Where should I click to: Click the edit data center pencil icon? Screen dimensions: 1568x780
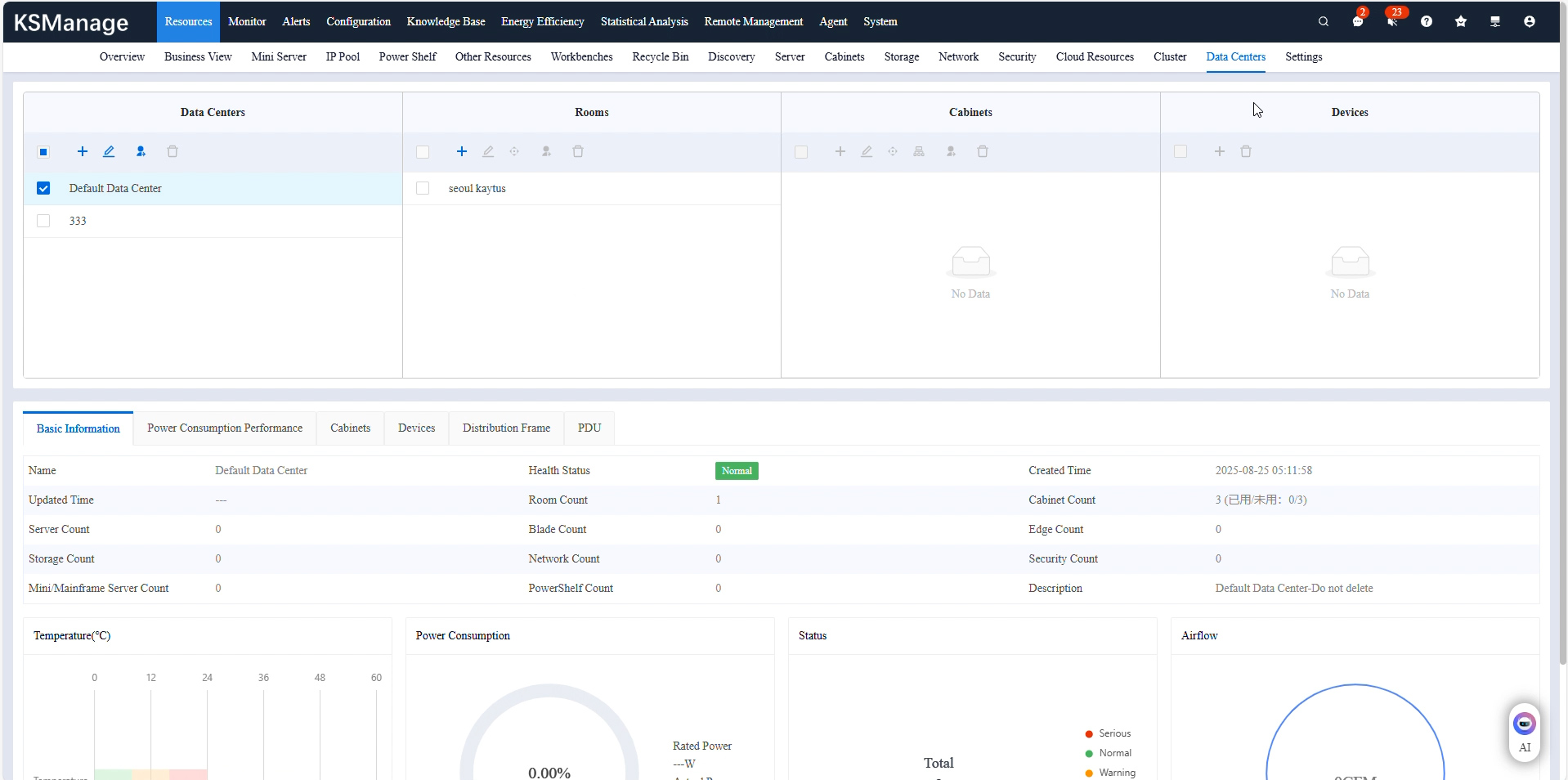(109, 151)
